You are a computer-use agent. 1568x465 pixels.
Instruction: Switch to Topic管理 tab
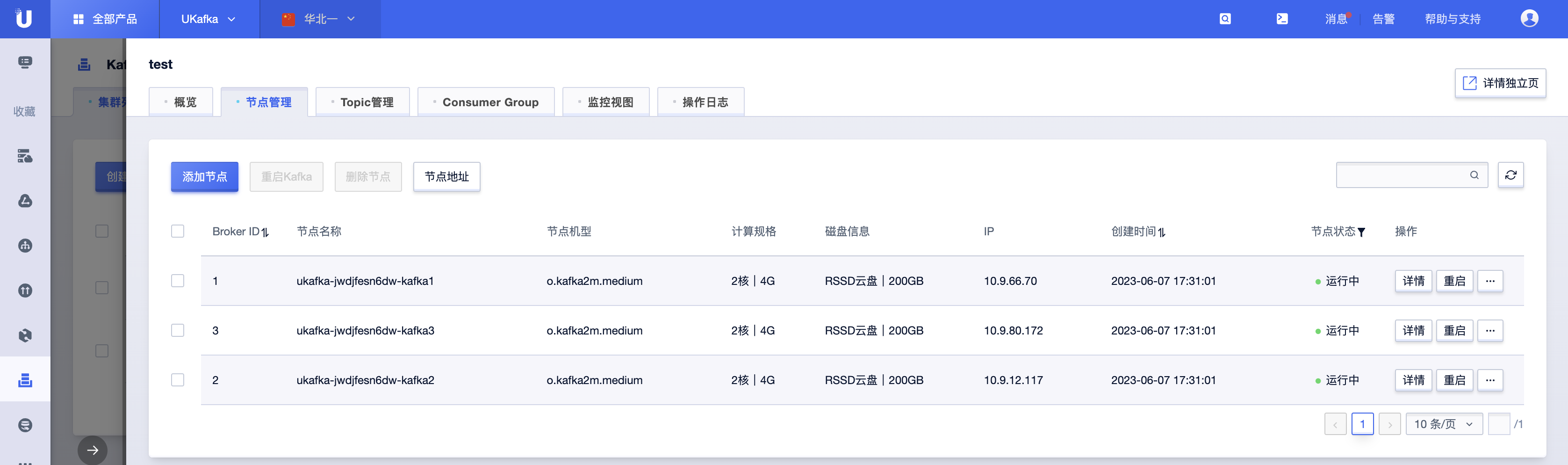(x=363, y=102)
